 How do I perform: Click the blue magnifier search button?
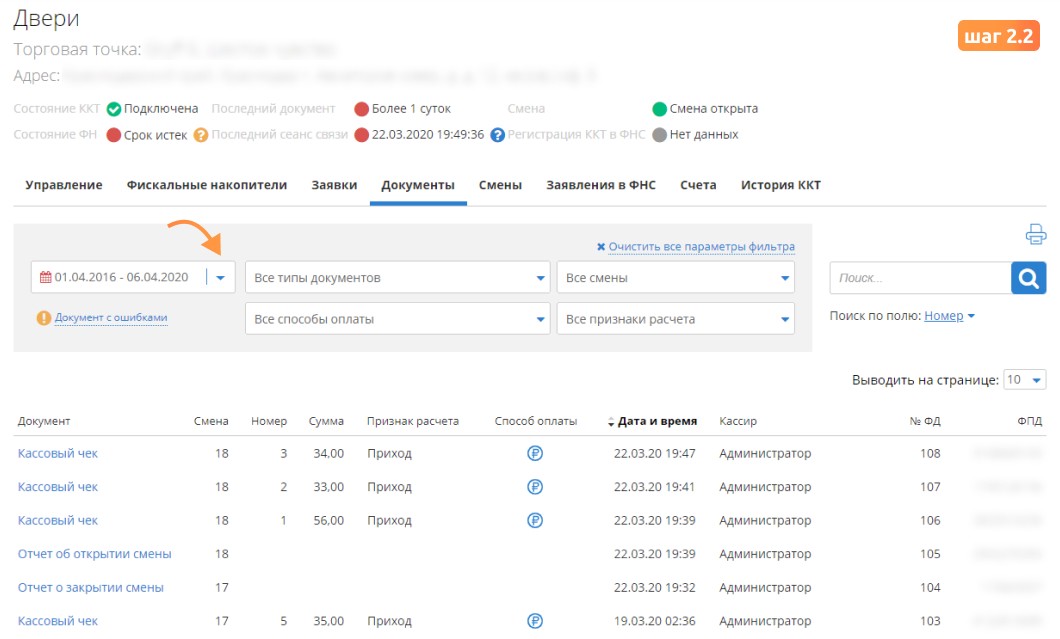[1028, 278]
